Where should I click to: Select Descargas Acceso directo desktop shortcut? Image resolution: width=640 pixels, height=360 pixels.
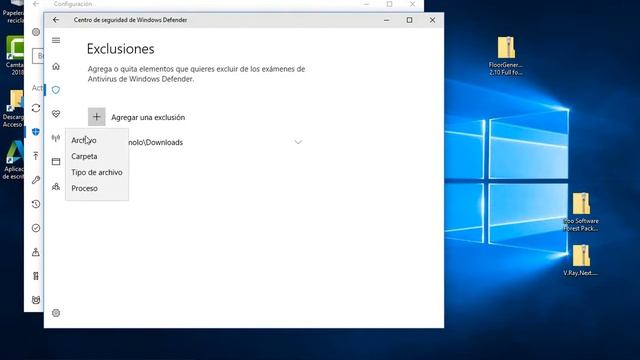[13, 109]
